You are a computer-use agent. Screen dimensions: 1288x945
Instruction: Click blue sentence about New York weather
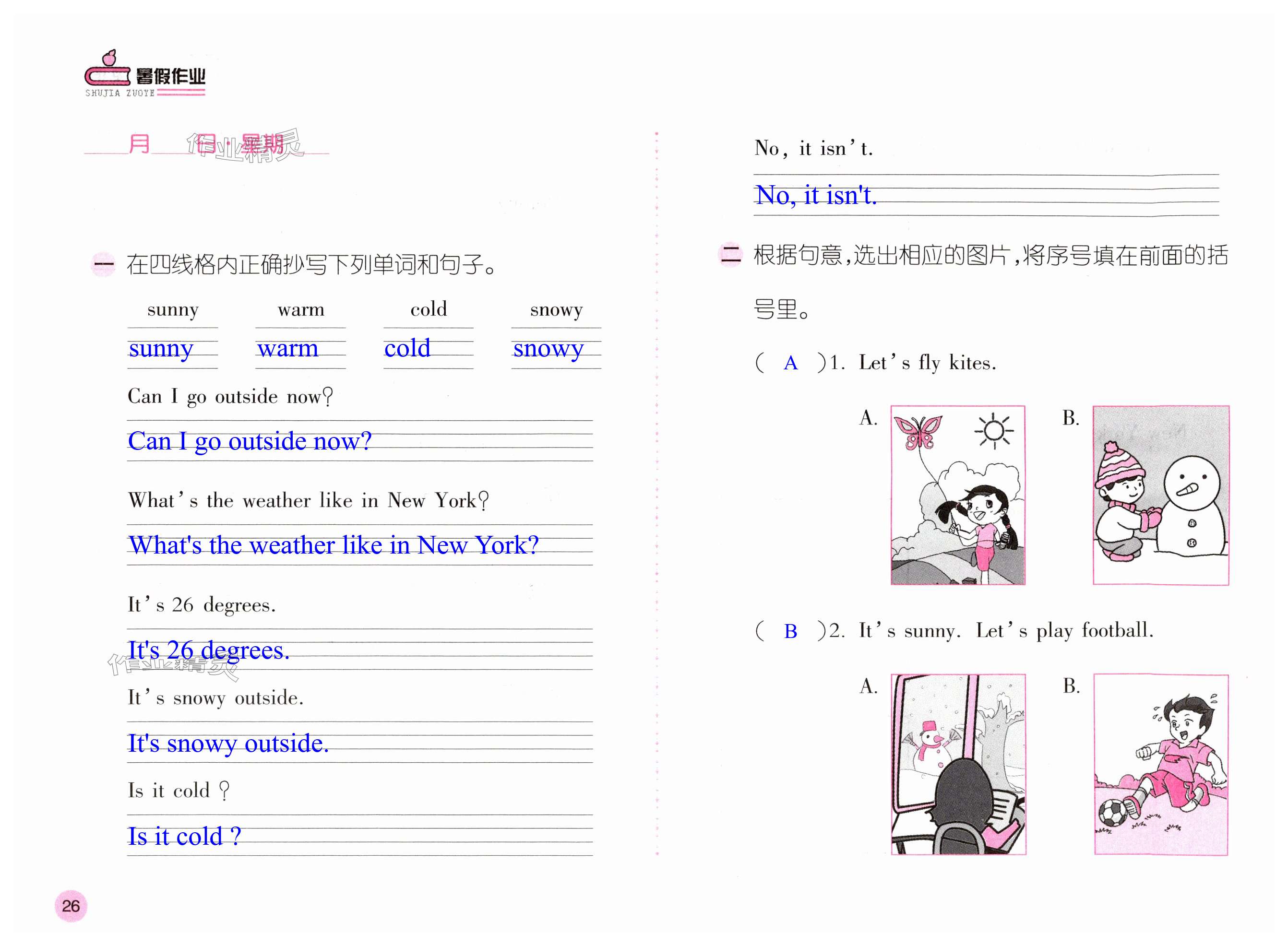coord(333,545)
